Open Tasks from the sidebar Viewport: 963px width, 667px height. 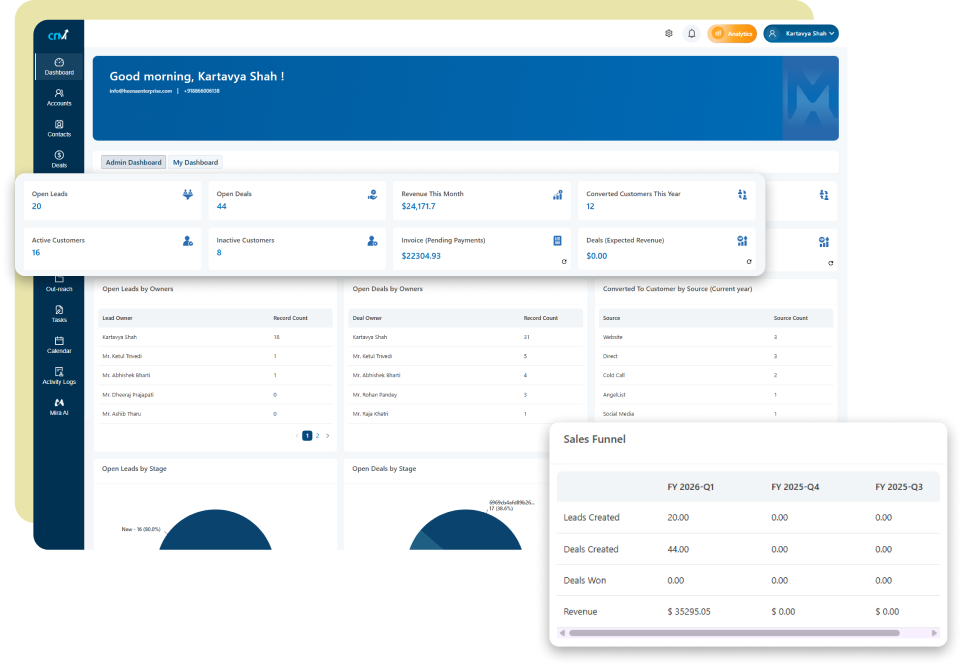click(x=59, y=314)
